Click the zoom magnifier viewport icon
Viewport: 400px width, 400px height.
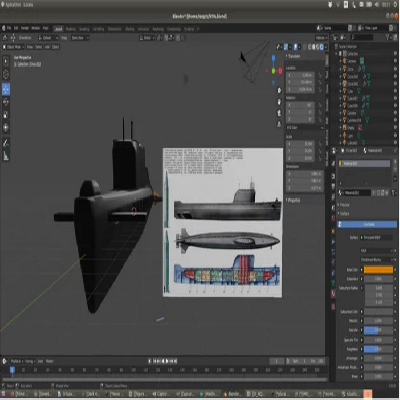click(279, 91)
